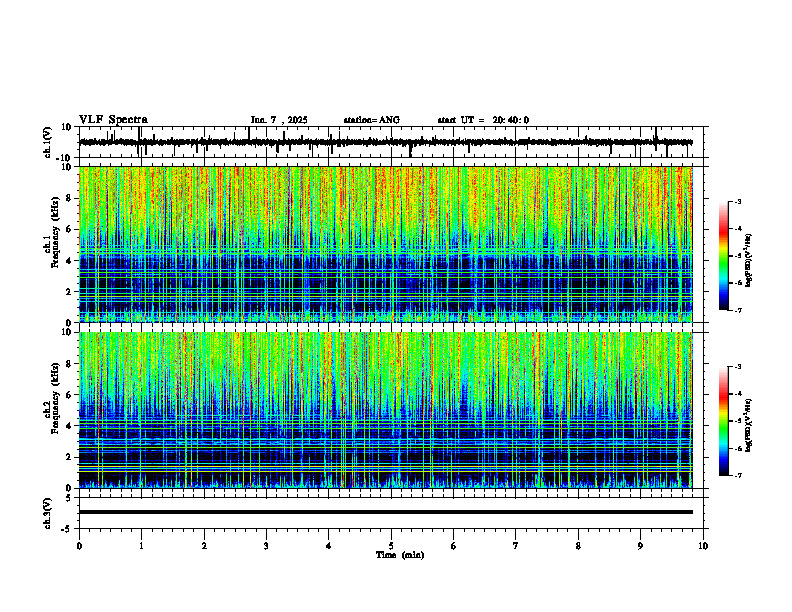Click the time axis tick label "3"
This screenshot has width=792, height=612.
coord(266,546)
